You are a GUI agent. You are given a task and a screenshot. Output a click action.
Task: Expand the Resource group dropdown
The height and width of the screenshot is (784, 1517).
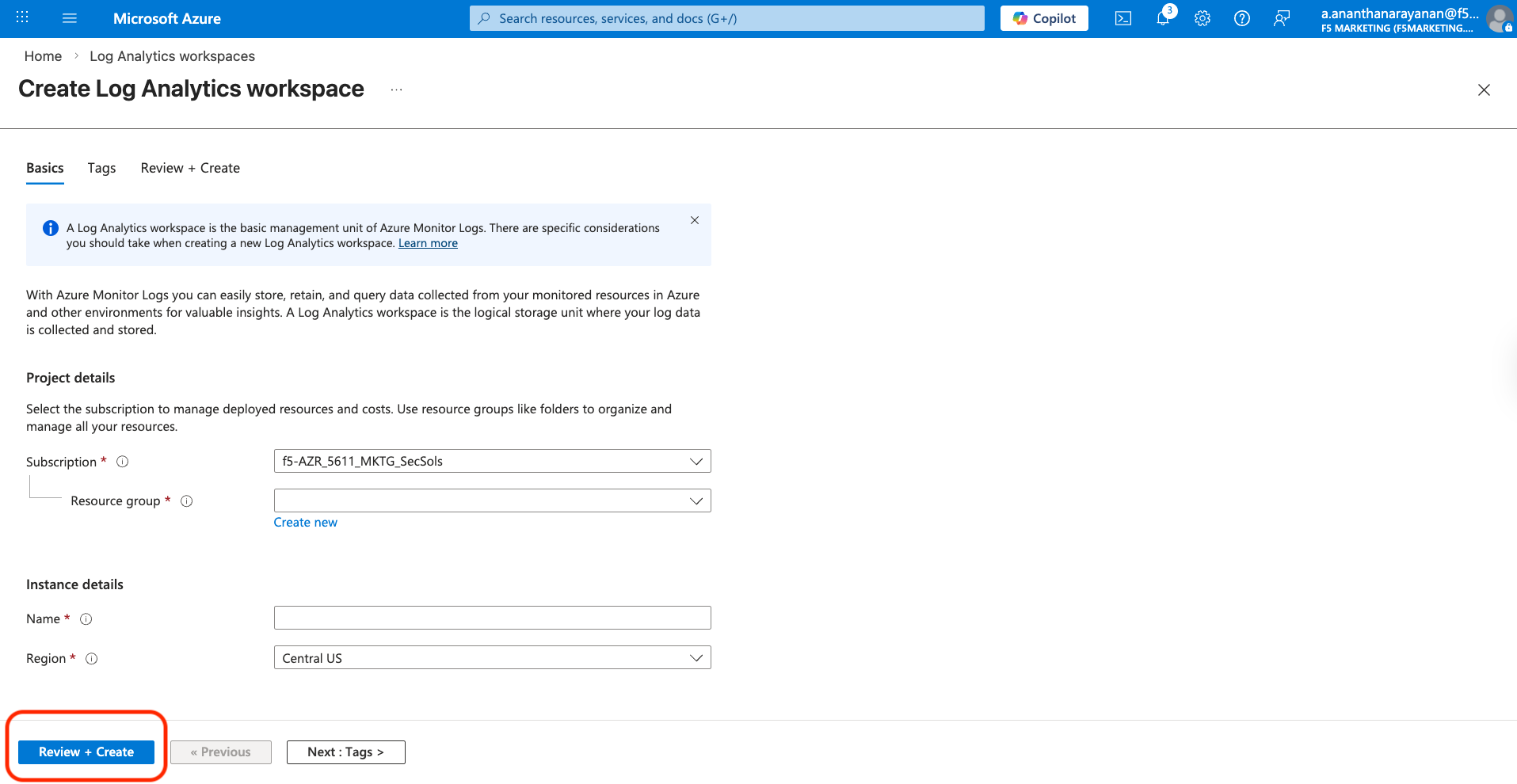coord(492,500)
